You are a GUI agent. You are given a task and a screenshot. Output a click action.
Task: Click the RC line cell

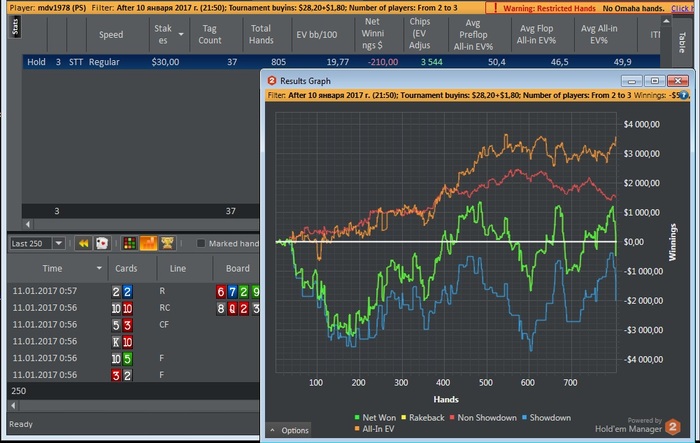tap(164, 308)
